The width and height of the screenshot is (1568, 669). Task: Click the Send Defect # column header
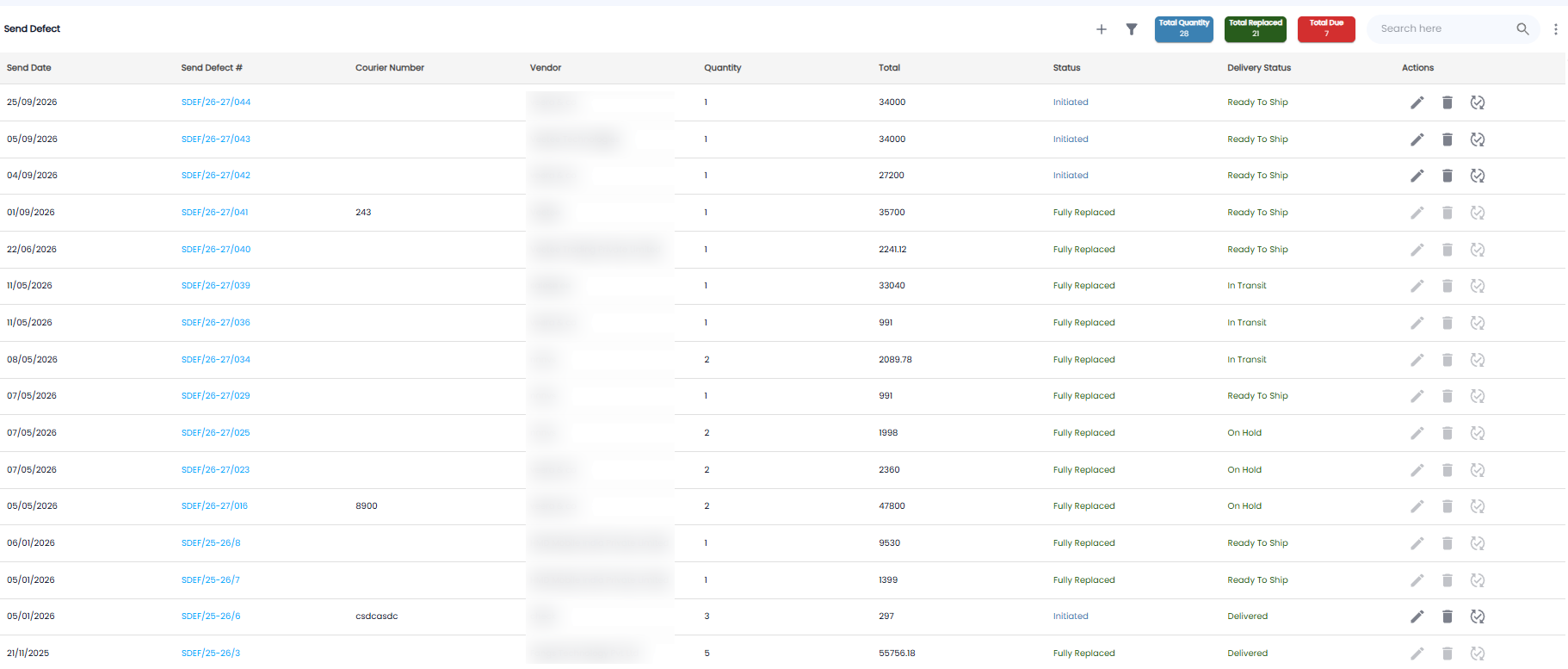(x=212, y=68)
